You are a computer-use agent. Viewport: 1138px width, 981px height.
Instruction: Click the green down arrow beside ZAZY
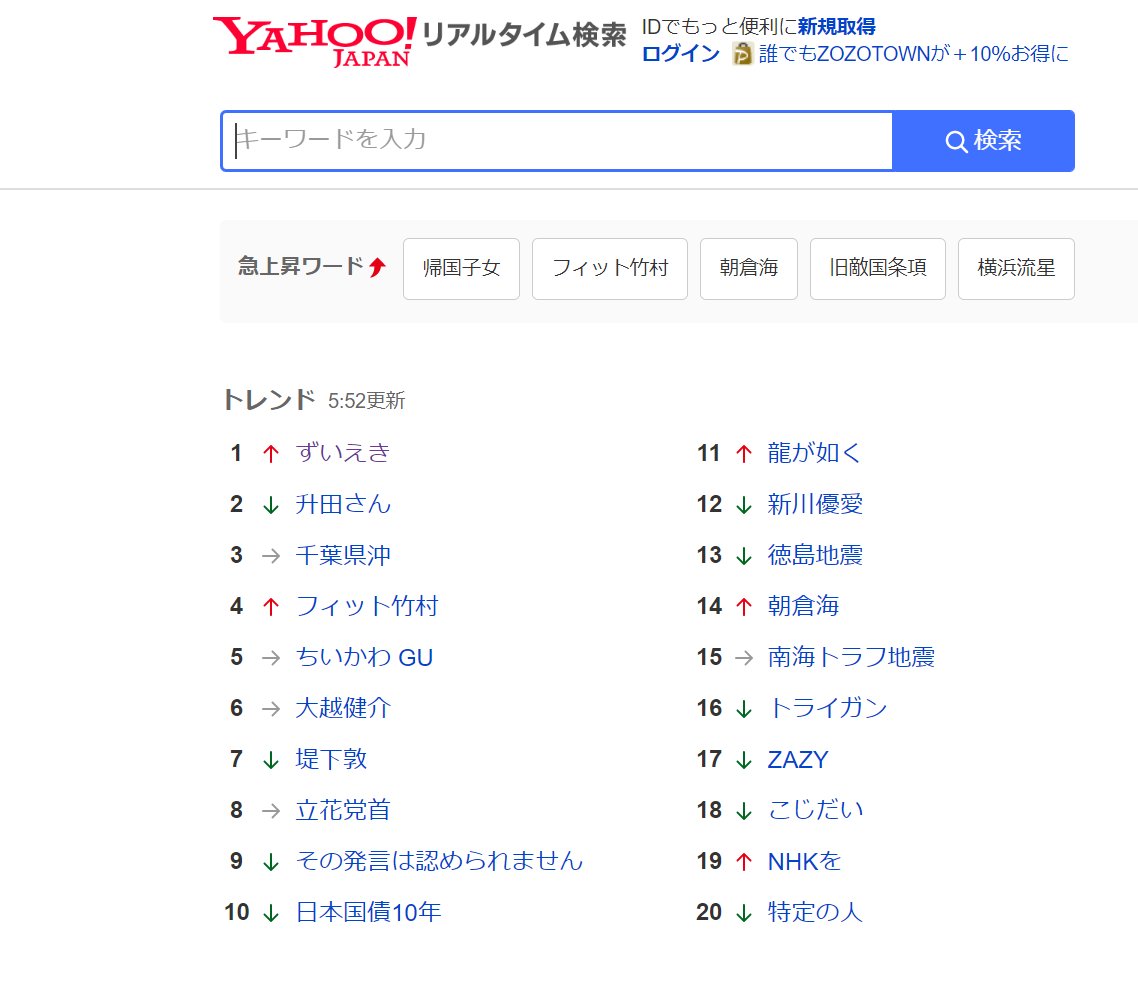point(743,760)
